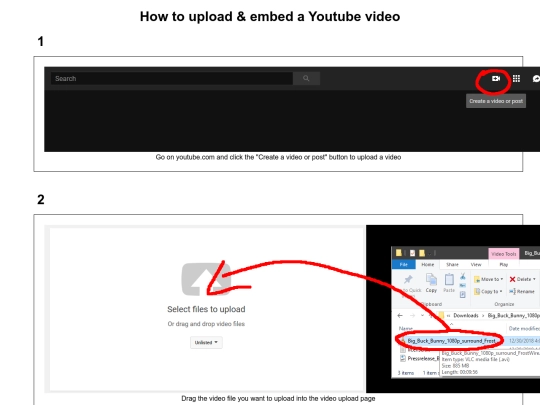540x405 pixels.
Task: Open the Customize Quick Access Toolbar arrow
Action: coord(430,253)
